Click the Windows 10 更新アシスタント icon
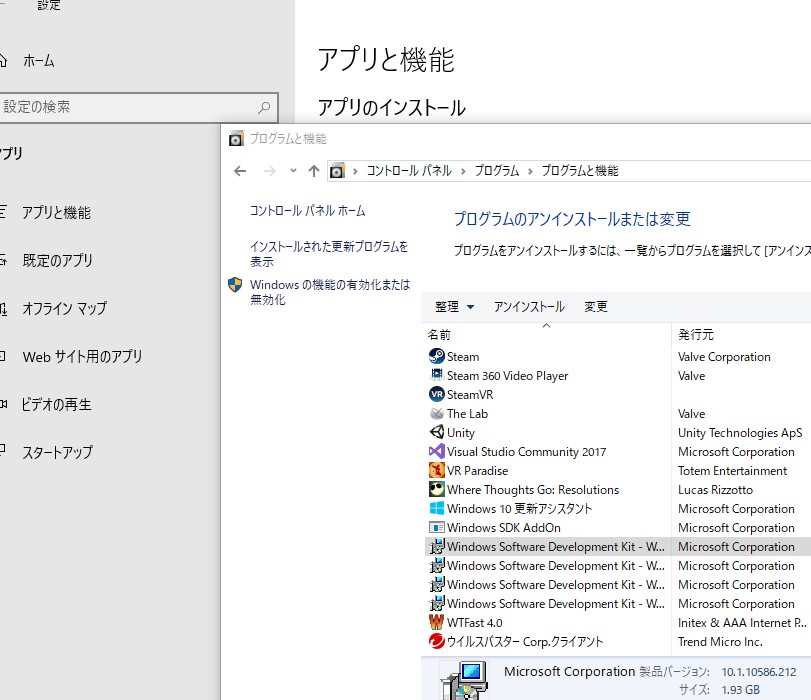 point(437,508)
